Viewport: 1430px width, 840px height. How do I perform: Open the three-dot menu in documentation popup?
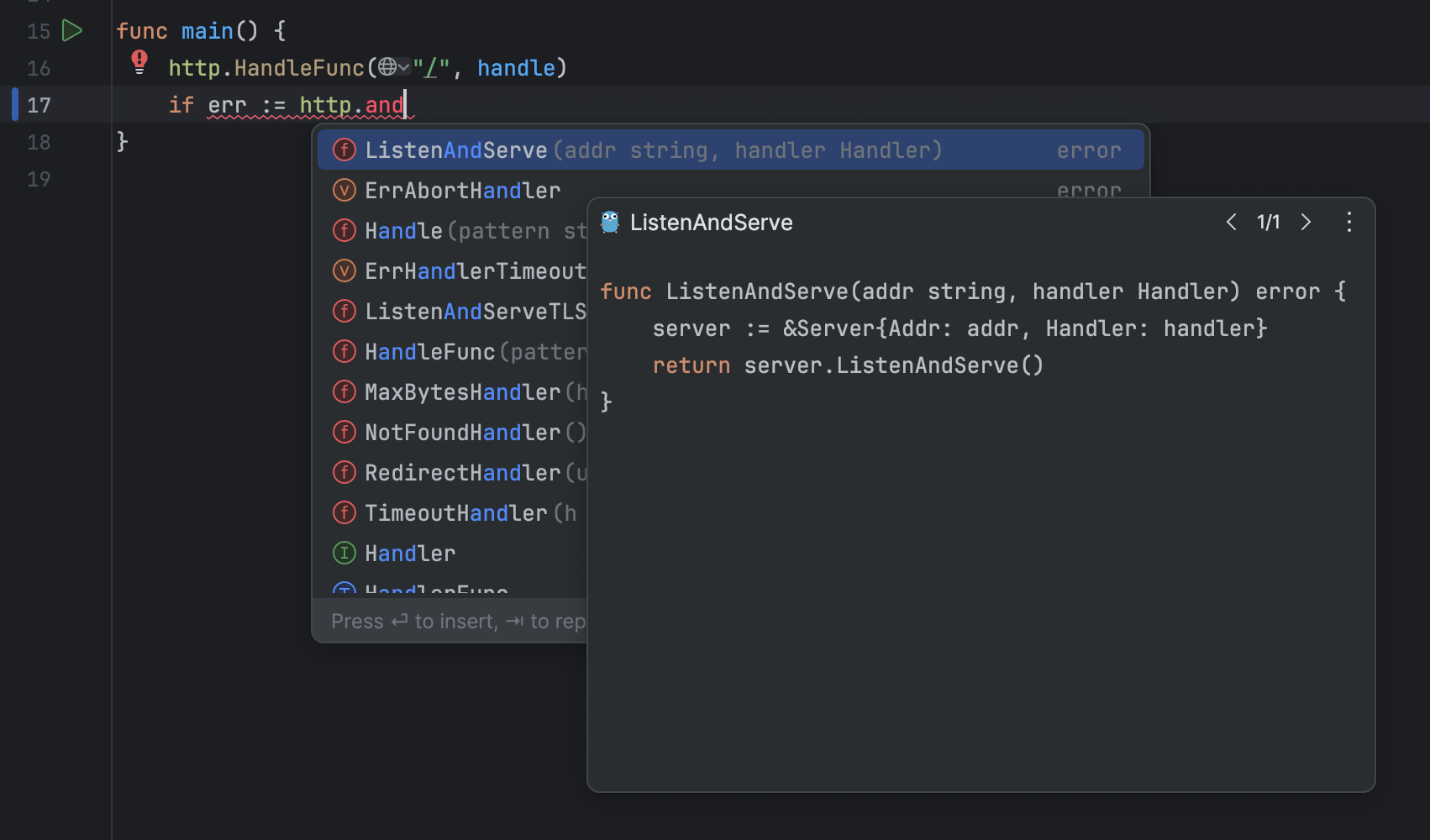click(x=1349, y=222)
